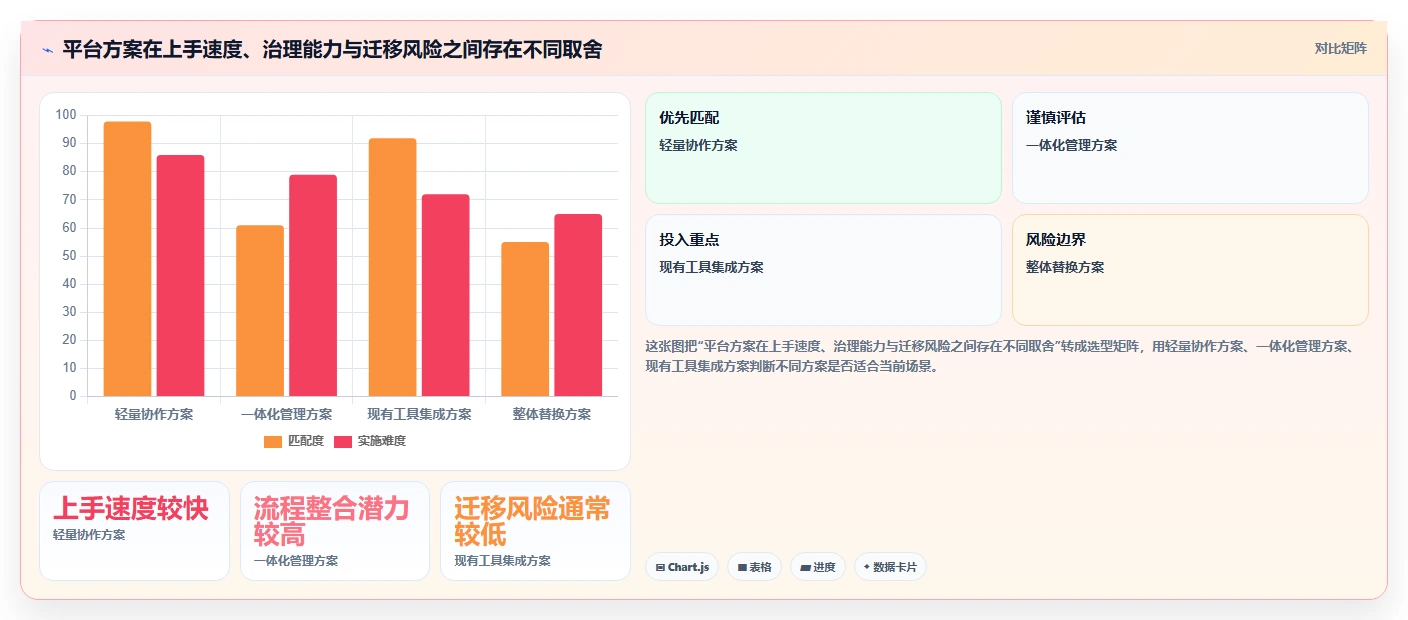The width and height of the screenshot is (1408, 620).
Task: Click the sparkle icon in 数据卡片 chip
Action: click(x=867, y=567)
